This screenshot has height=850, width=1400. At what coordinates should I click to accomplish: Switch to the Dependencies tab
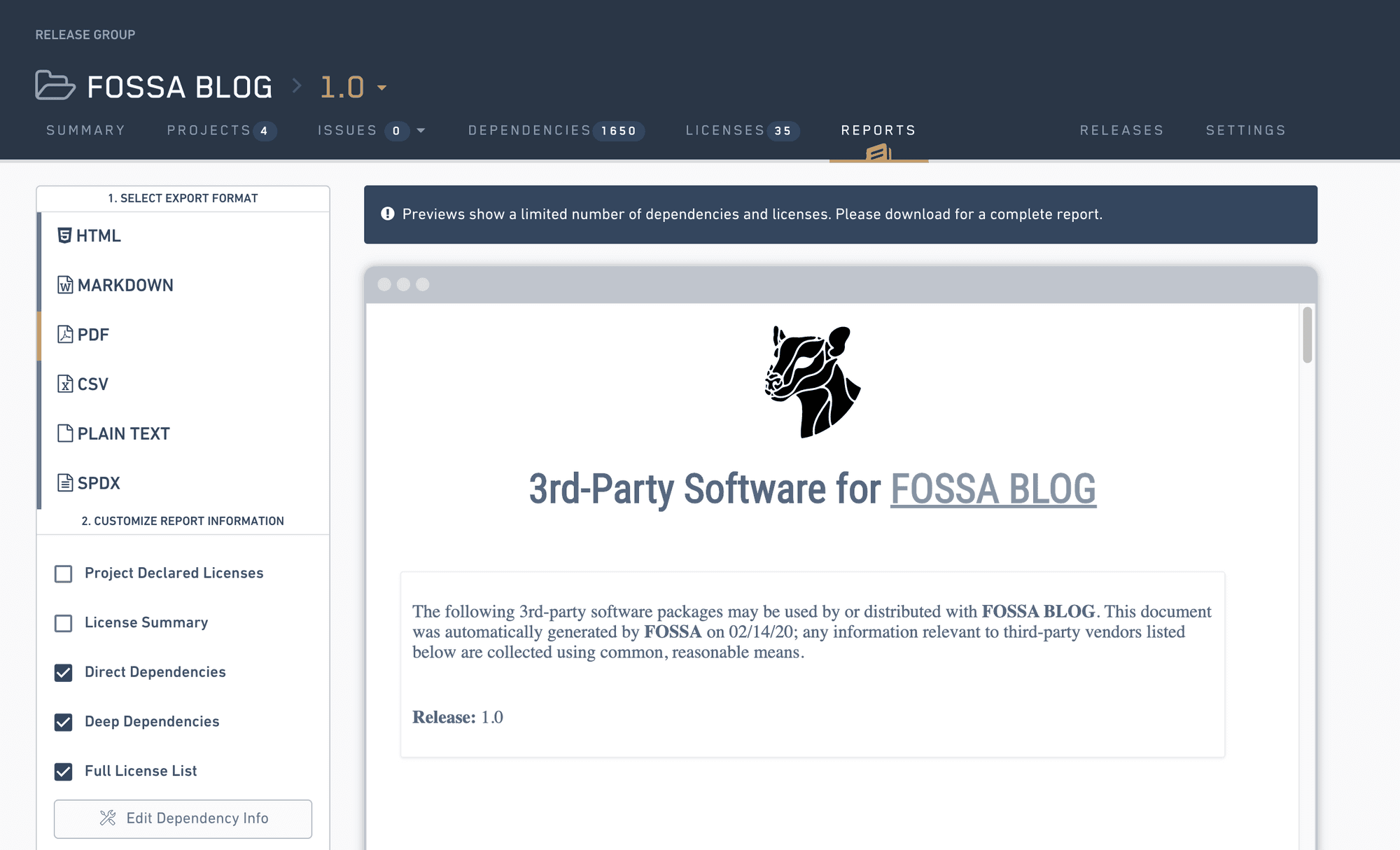point(529,130)
